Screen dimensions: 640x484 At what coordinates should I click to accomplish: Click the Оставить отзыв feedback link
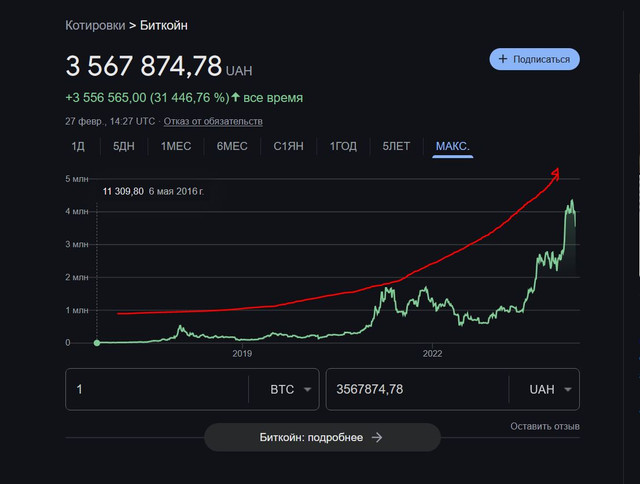[545, 426]
